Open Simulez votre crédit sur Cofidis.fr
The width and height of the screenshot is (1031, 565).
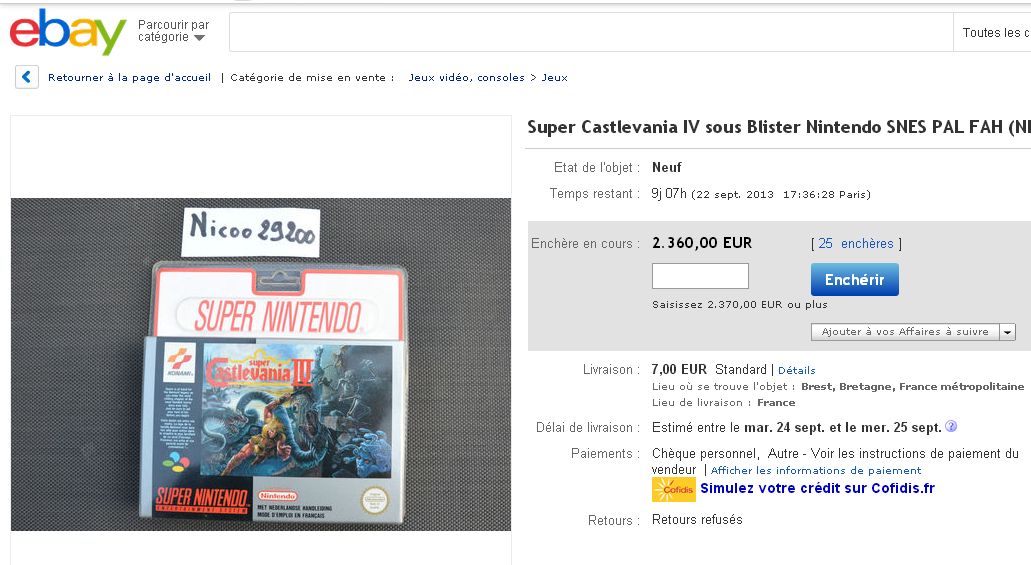(x=817, y=488)
